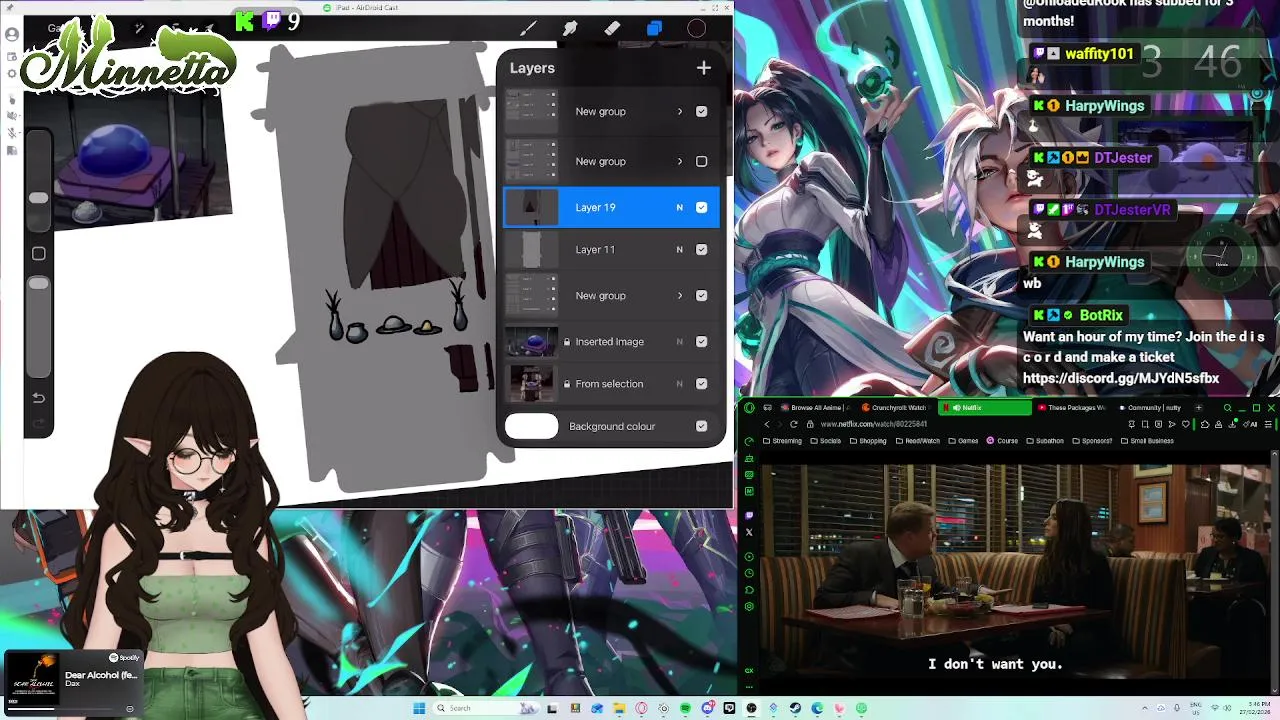The height and width of the screenshot is (720, 1280).
Task: Switch to These Packages YouTube tab
Action: [x=1073, y=408]
